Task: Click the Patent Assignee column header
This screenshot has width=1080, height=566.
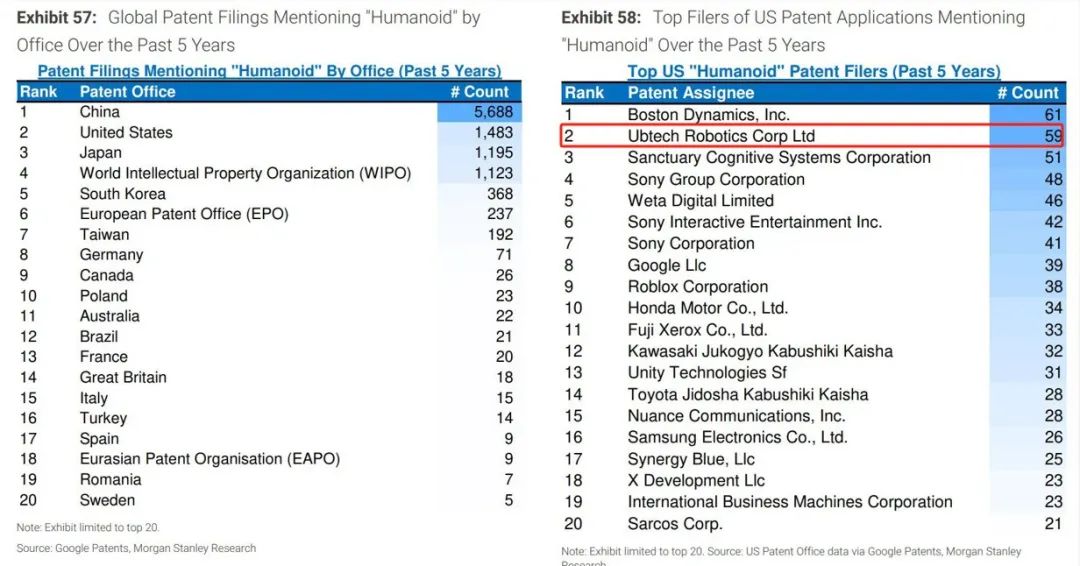Action: pos(690,93)
